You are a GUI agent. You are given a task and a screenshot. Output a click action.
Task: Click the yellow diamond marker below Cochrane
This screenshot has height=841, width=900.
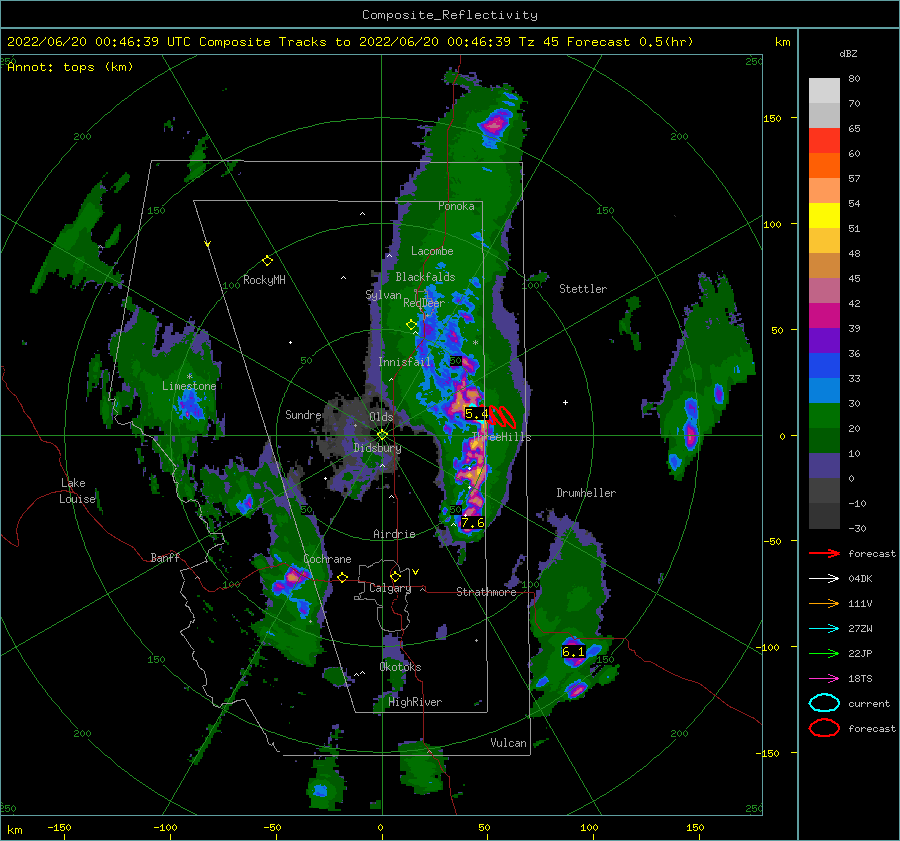coord(342,577)
